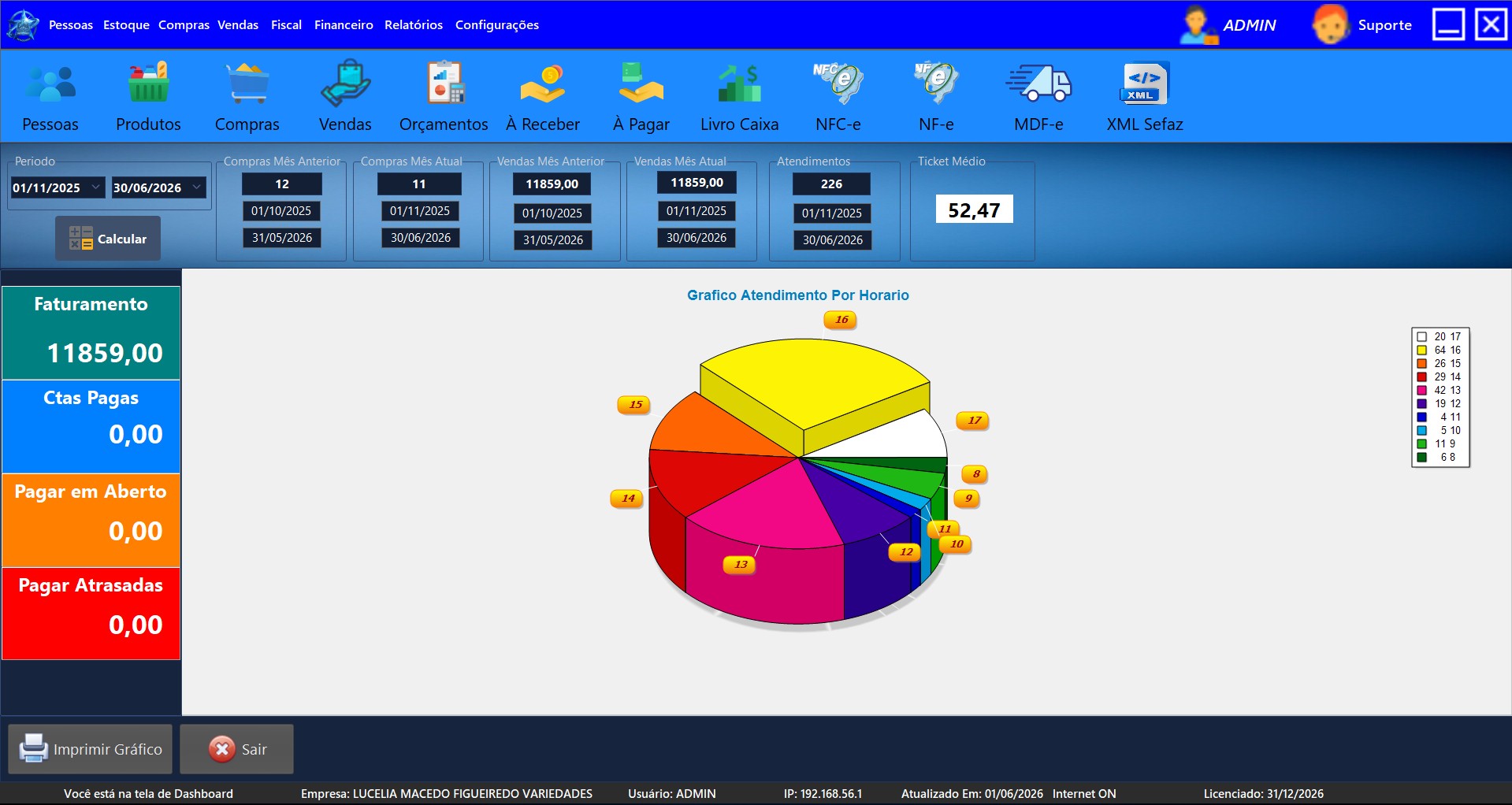Click the yellow legend swatch for hour 16

tap(1421, 350)
